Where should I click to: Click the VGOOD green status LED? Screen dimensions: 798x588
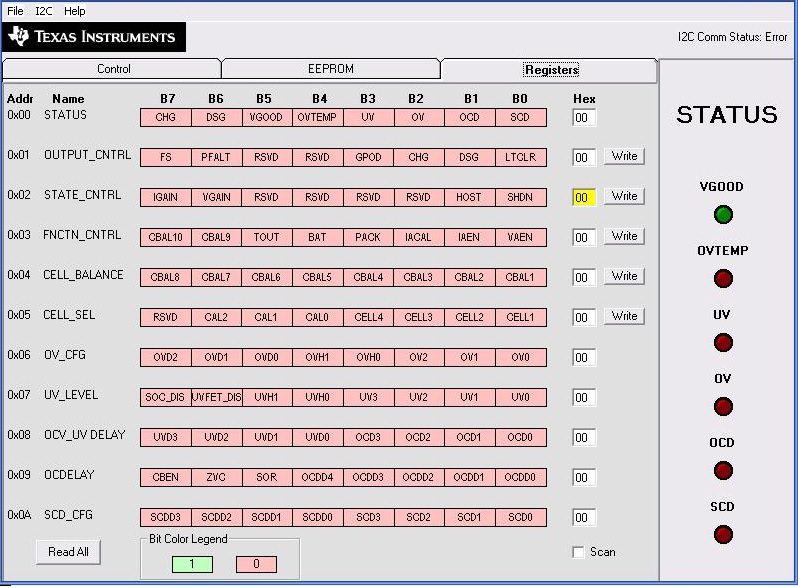point(723,214)
